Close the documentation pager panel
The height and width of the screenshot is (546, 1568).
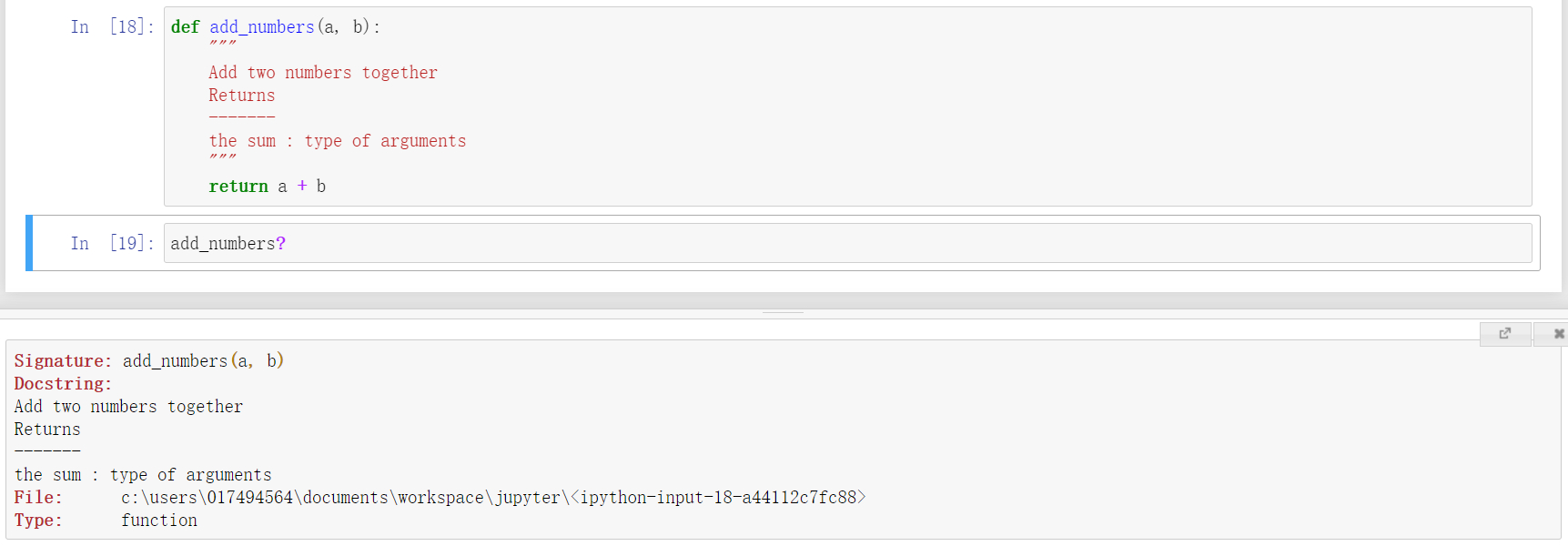pos(1557,334)
